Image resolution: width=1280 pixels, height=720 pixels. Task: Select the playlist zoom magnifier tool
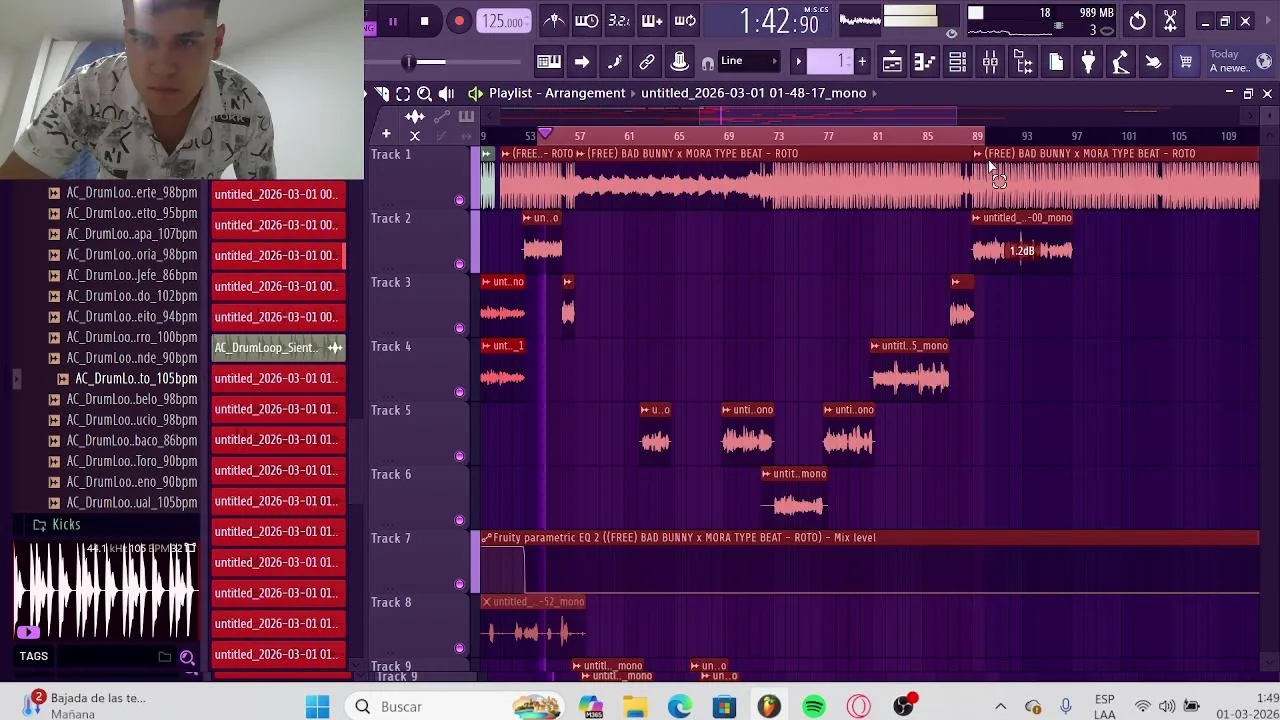[x=424, y=93]
